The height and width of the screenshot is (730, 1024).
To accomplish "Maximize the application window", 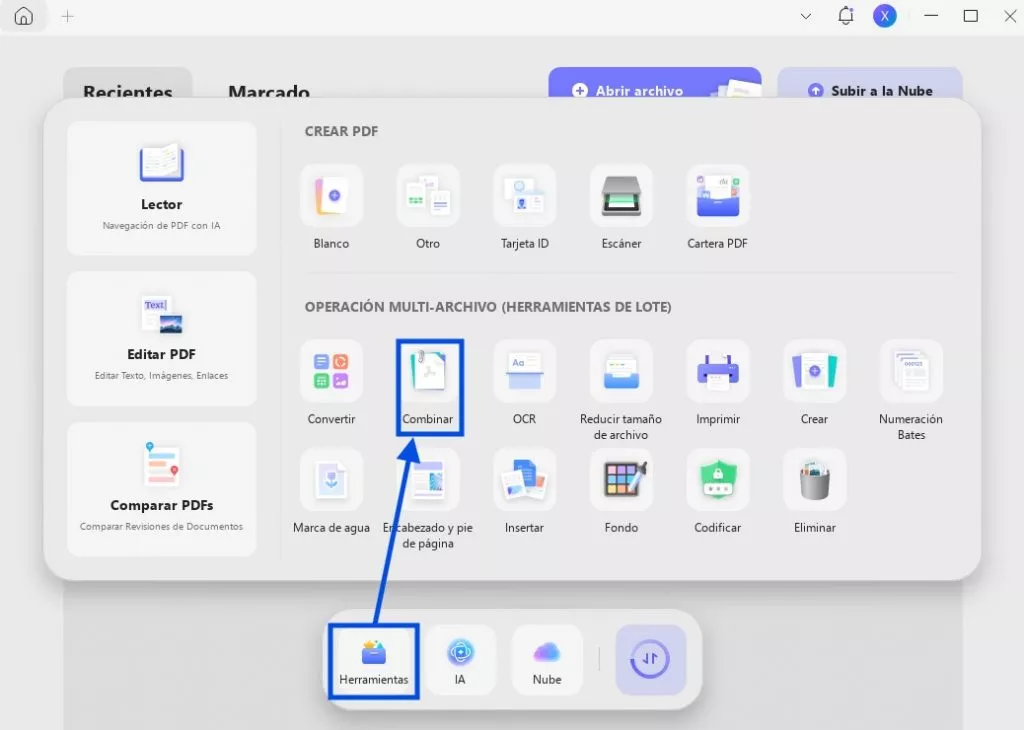I will pos(971,16).
